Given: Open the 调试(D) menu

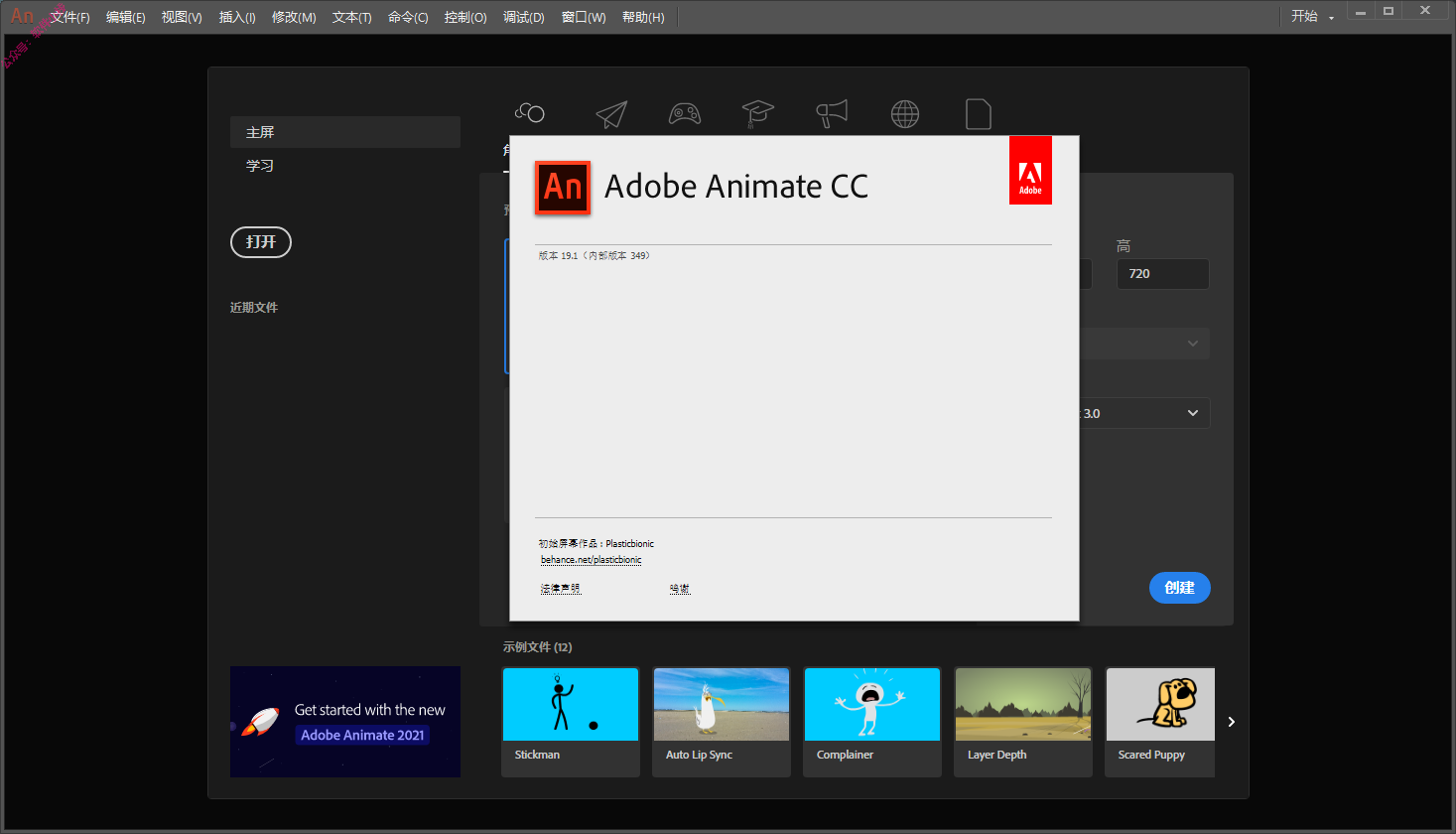Looking at the screenshot, I should pyautogui.click(x=524, y=17).
